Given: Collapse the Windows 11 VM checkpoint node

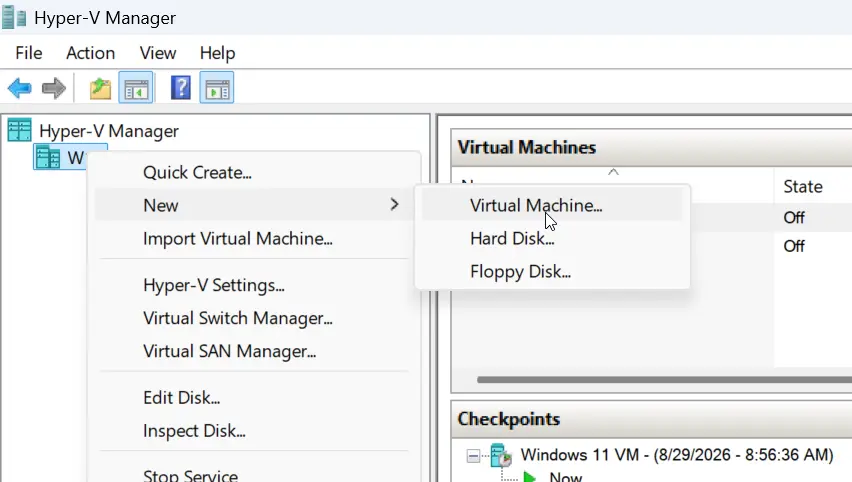Looking at the screenshot, I should tap(473, 455).
